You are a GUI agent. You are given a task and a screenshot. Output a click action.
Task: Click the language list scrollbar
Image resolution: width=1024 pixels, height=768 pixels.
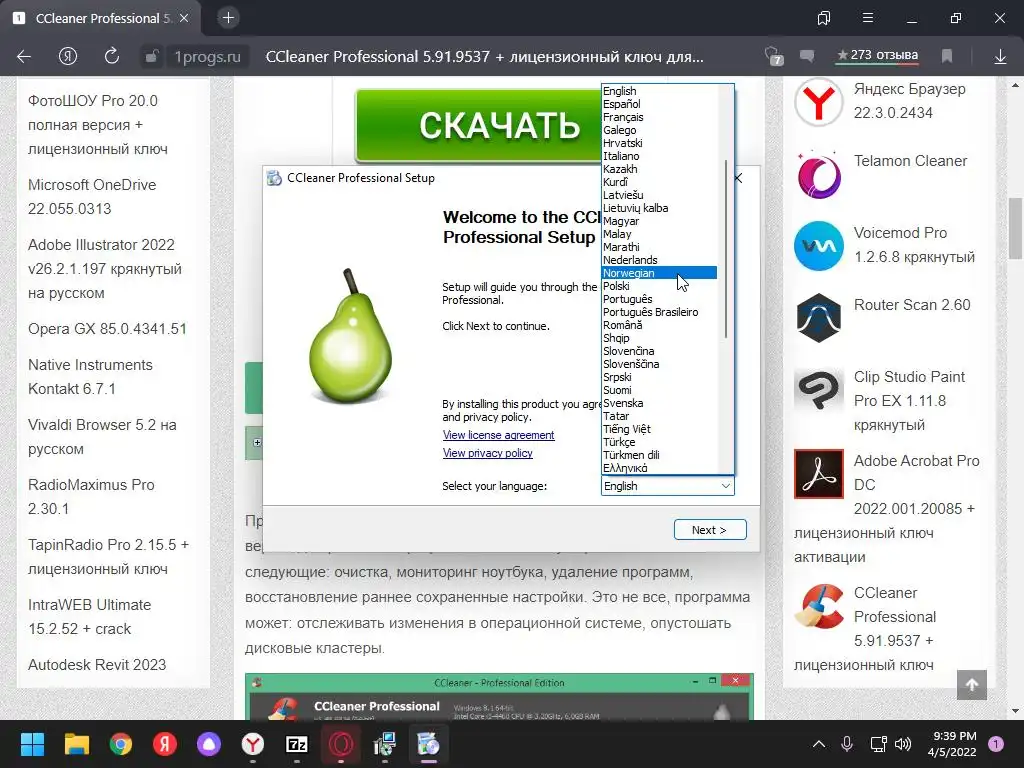pos(726,249)
